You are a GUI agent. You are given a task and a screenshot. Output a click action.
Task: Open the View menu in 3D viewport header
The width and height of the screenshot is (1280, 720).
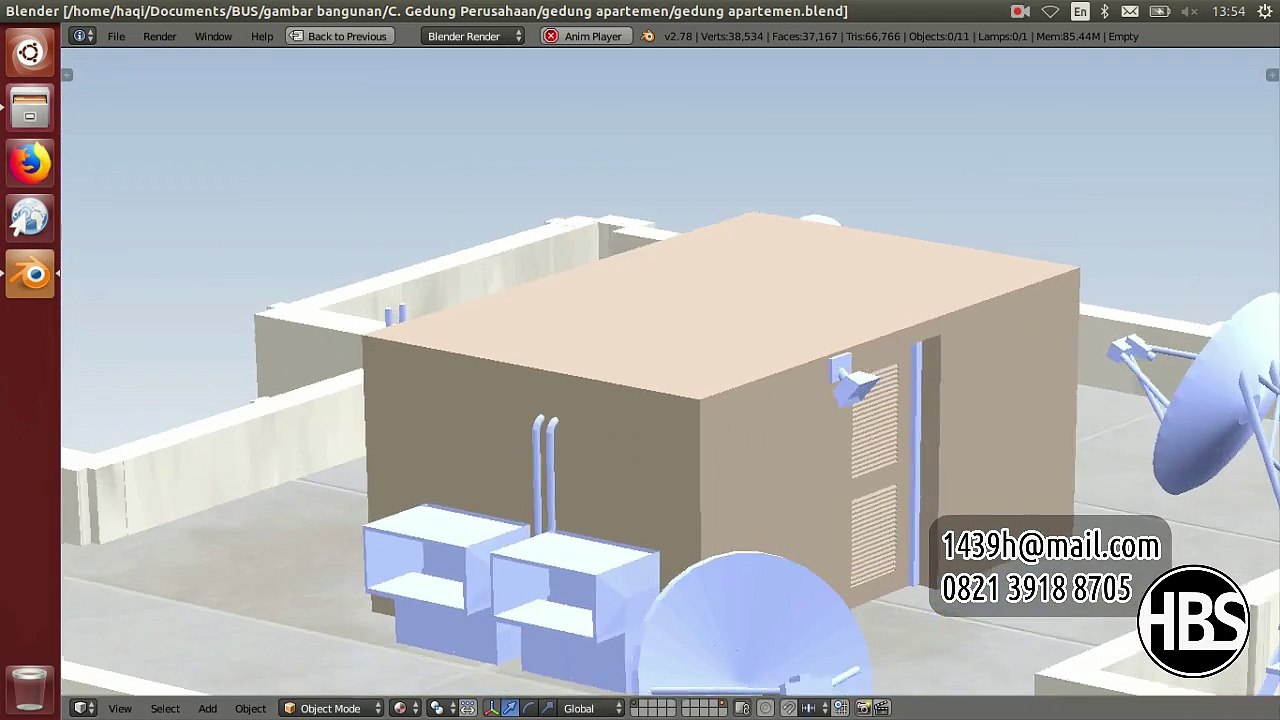click(119, 708)
